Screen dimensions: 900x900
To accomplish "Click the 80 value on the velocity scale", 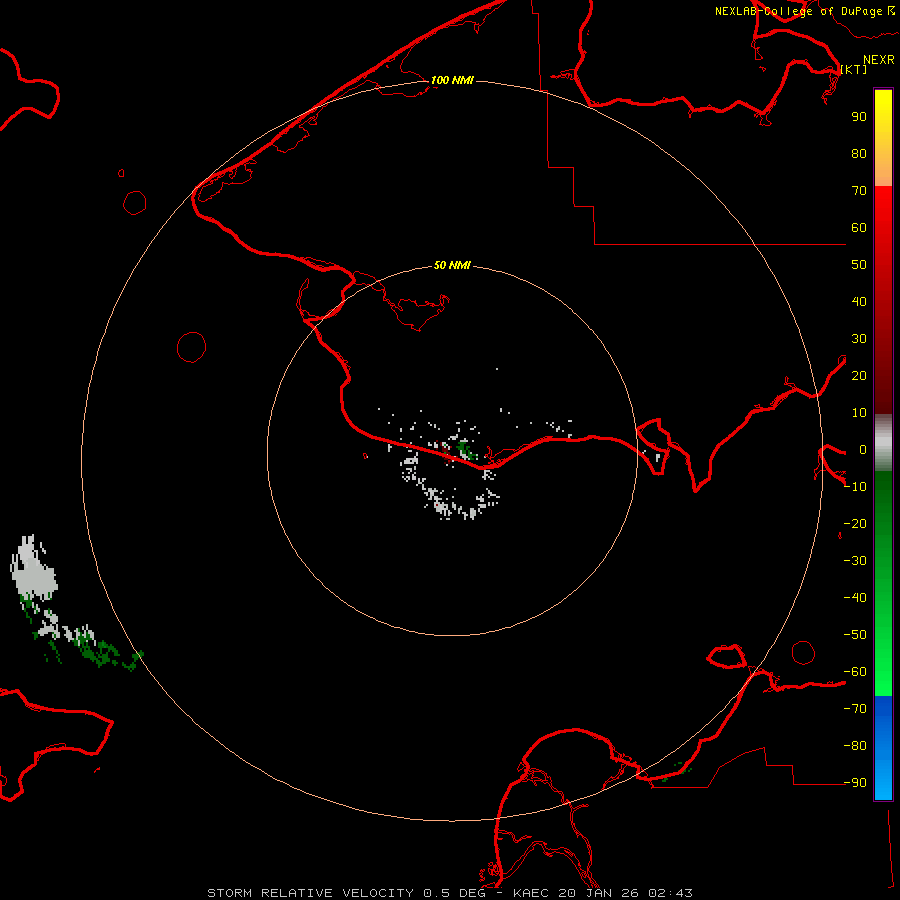I will coord(859,154).
